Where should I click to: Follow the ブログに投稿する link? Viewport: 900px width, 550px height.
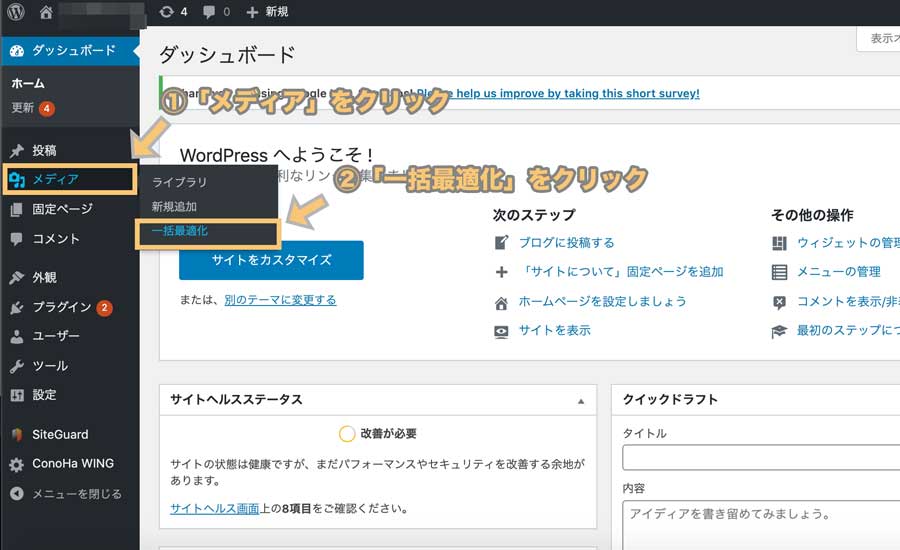pyautogui.click(x=567, y=242)
